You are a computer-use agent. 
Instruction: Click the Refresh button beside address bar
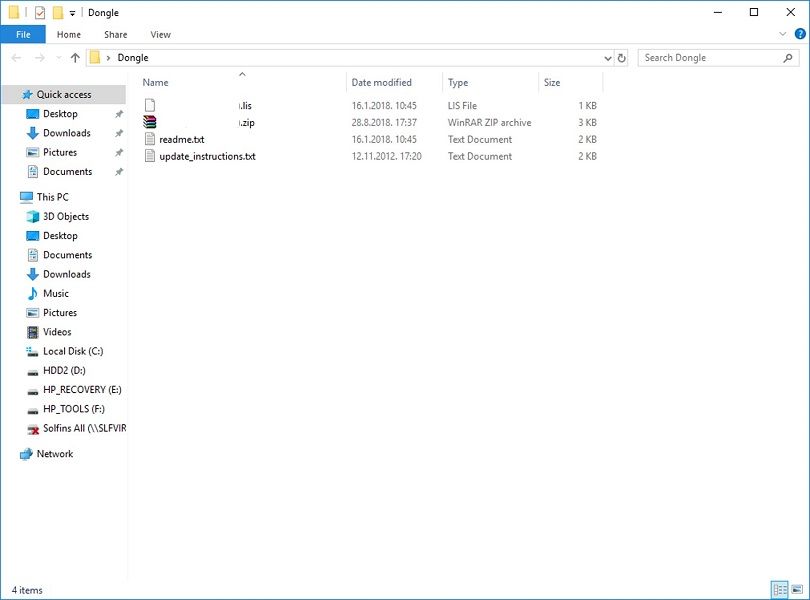(x=622, y=58)
